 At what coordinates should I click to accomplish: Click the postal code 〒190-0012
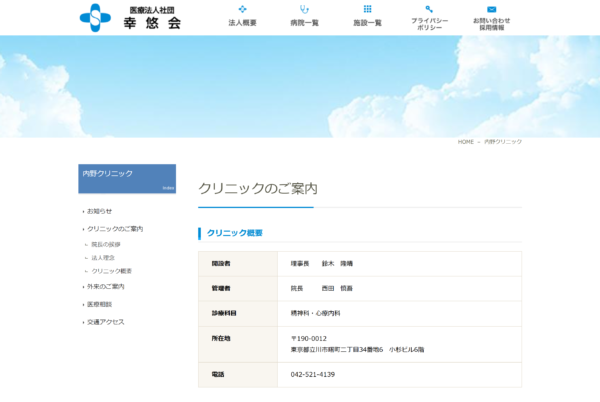coord(308,339)
